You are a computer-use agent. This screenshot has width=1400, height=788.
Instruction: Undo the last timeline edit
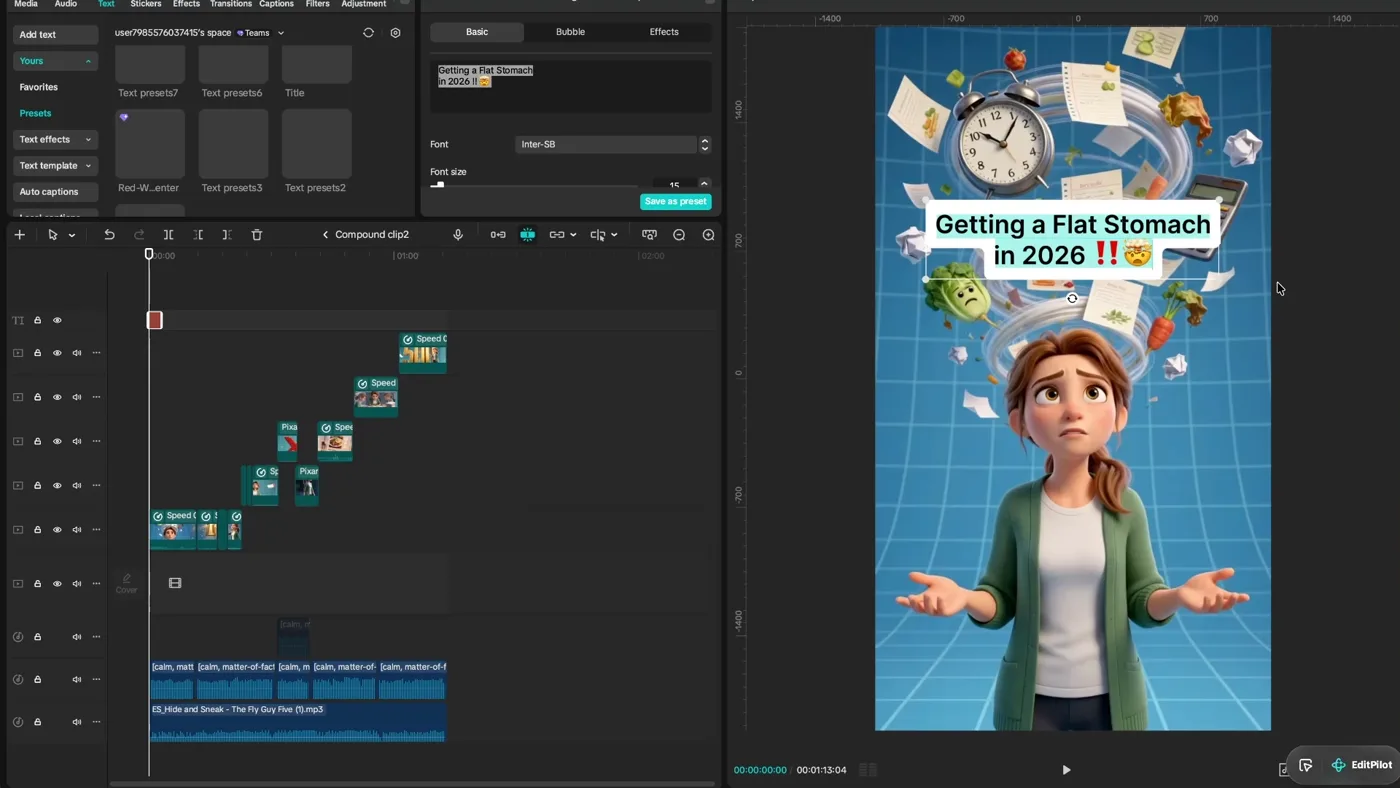[x=109, y=235]
